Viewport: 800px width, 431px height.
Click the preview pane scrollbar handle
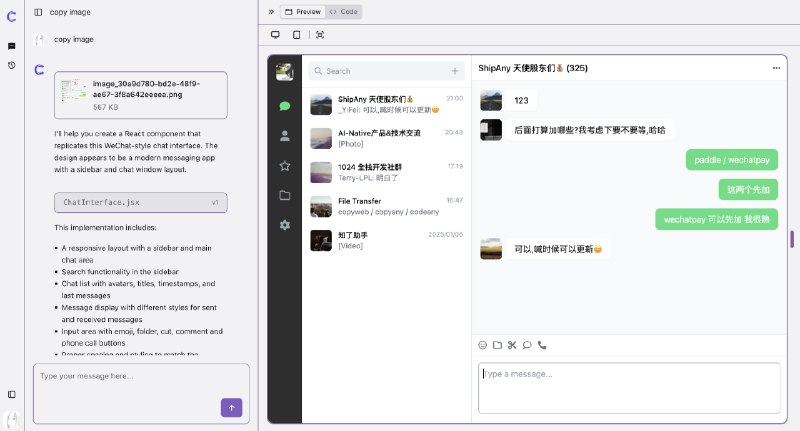click(792, 239)
